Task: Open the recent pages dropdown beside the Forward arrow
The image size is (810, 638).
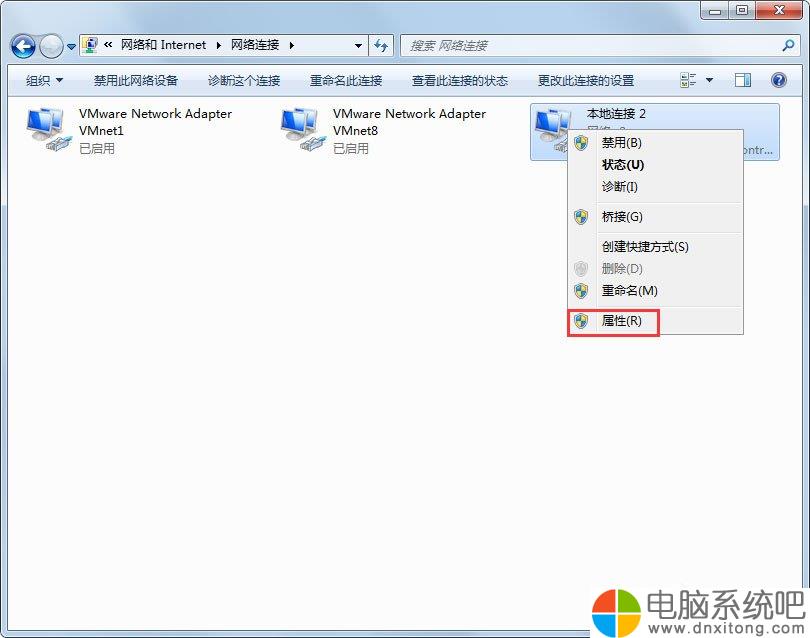Action: pos(71,47)
